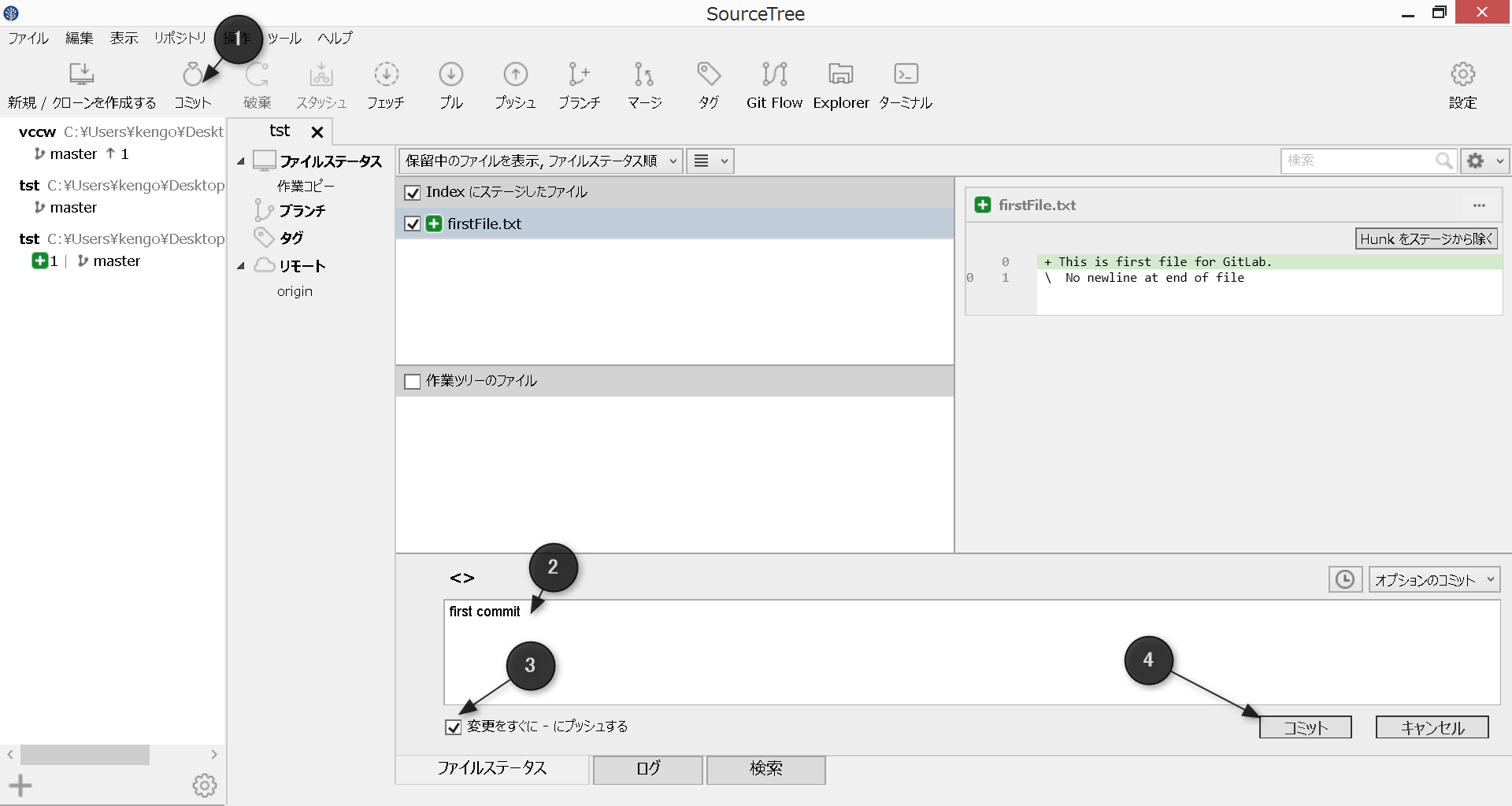Switch to the ファイルステータス bottom tab

pyautogui.click(x=492, y=769)
